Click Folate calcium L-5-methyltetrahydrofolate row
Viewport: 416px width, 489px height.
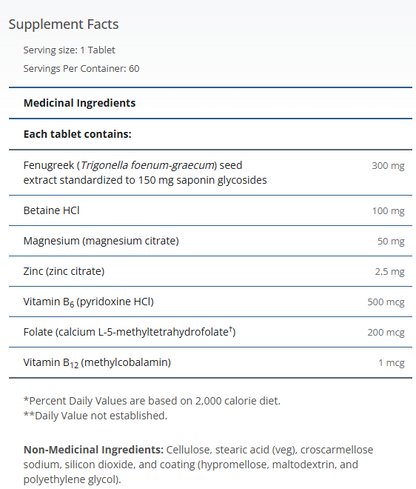(210, 332)
